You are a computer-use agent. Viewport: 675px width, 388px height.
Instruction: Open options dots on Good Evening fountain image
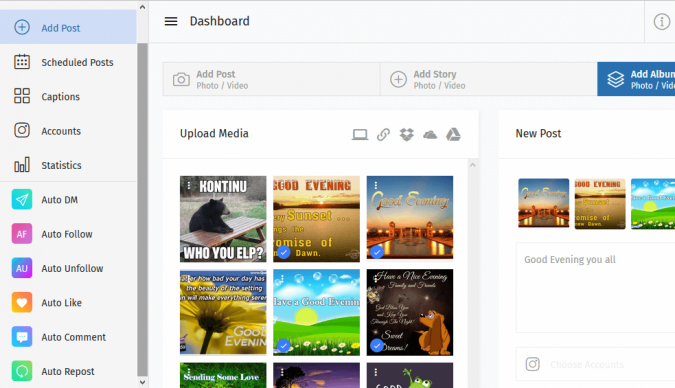point(376,185)
